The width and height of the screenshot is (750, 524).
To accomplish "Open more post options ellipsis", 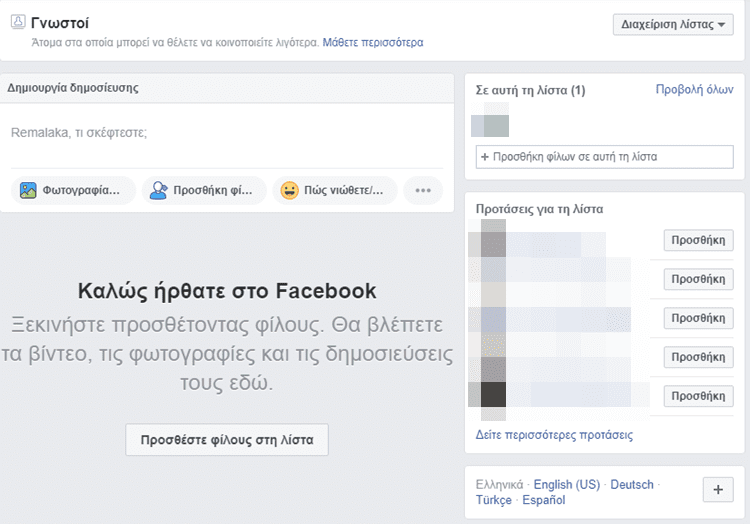I will pos(423,190).
